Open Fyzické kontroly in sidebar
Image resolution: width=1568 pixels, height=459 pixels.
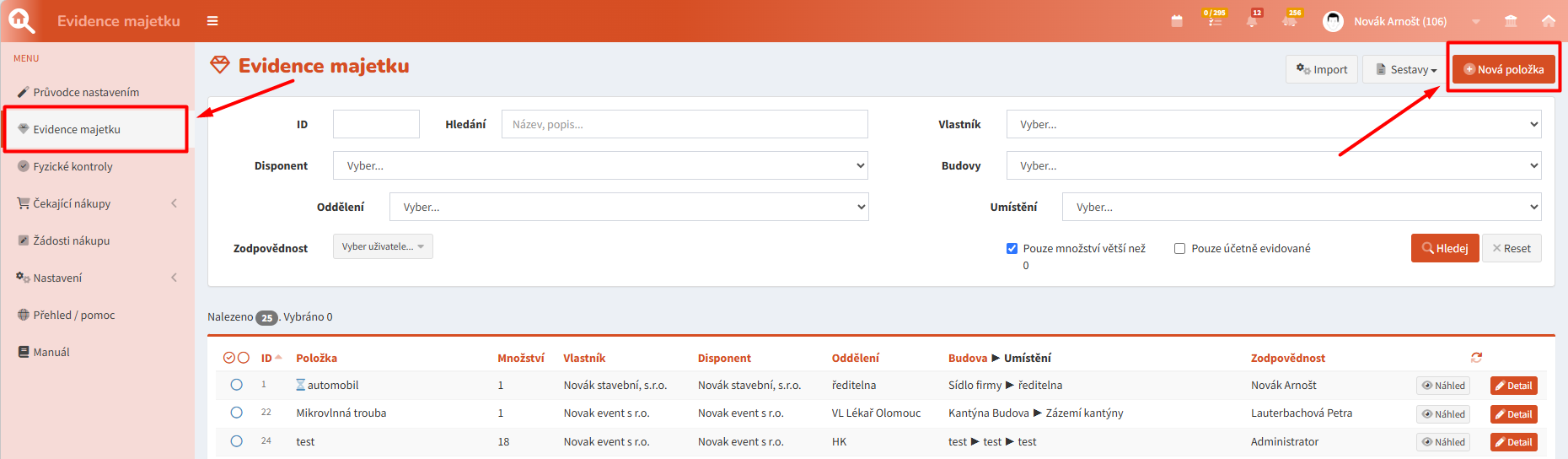click(72, 166)
